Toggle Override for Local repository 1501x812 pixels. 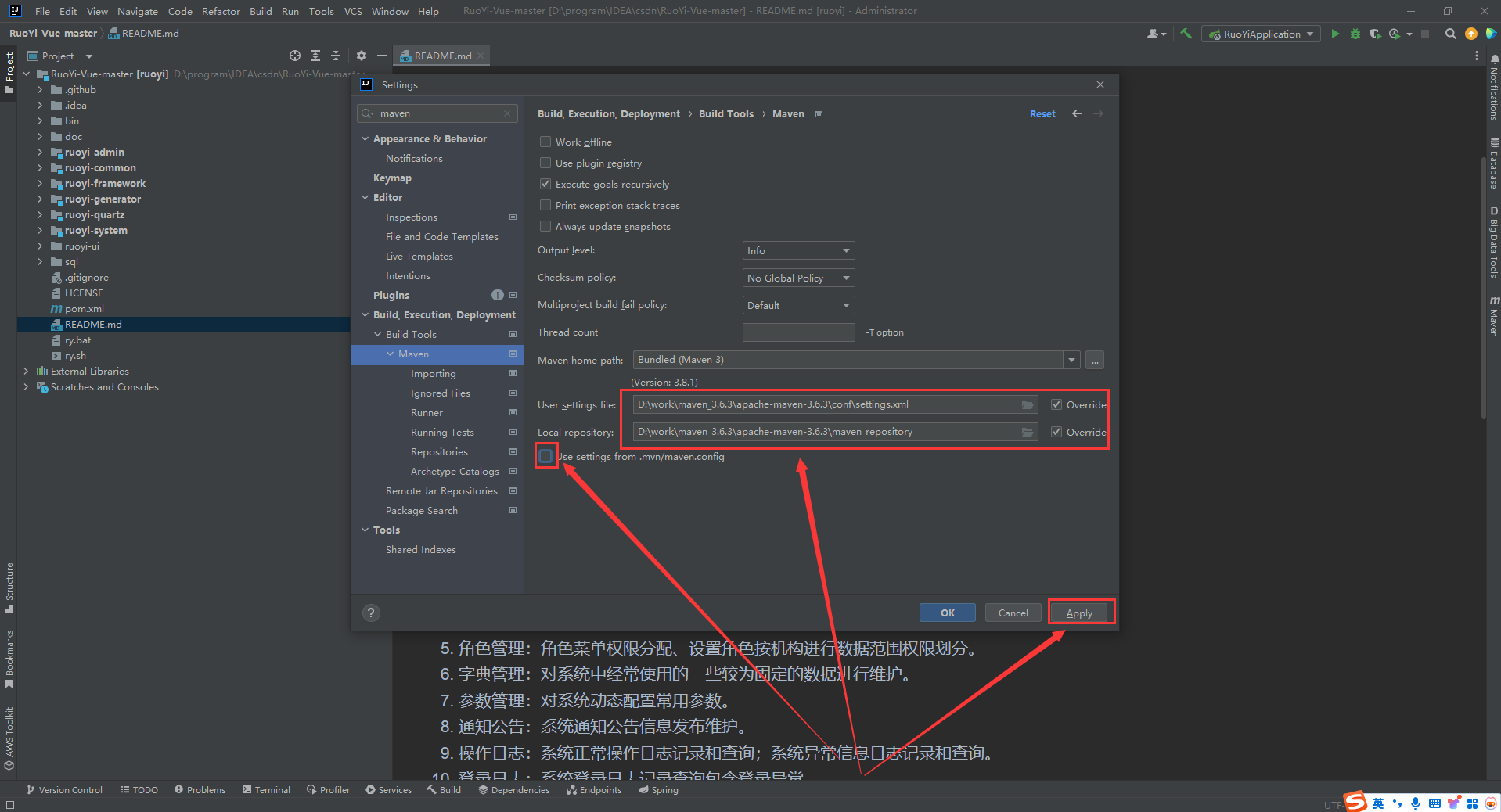point(1056,432)
